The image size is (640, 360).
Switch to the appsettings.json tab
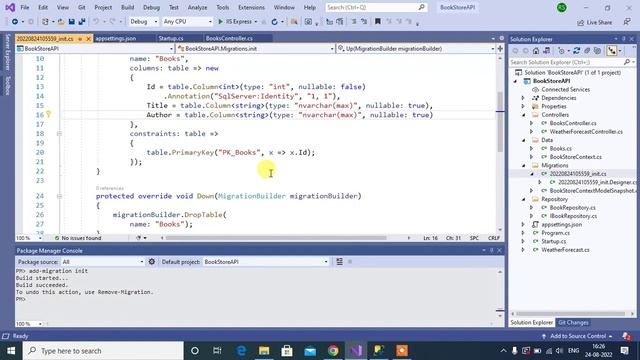point(116,38)
